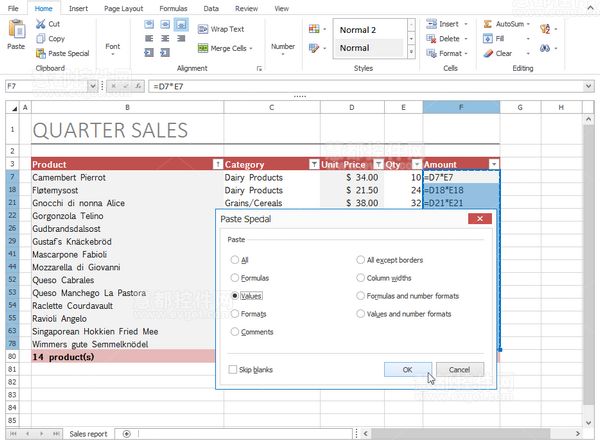Align text left
This screenshot has width=600, height=445.
tap(149, 38)
